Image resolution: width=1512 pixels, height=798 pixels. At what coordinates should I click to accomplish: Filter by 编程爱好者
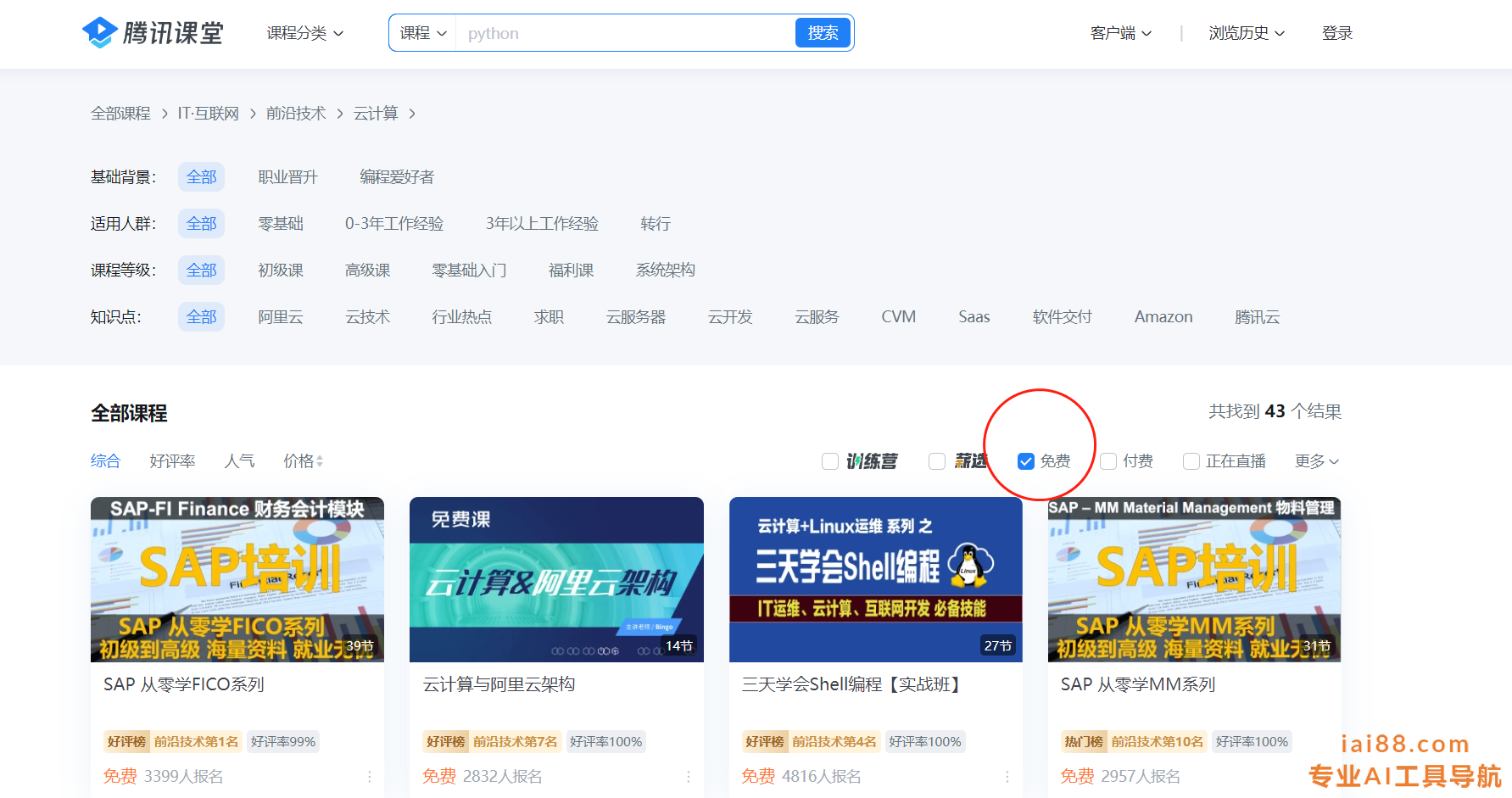pos(397,177)
